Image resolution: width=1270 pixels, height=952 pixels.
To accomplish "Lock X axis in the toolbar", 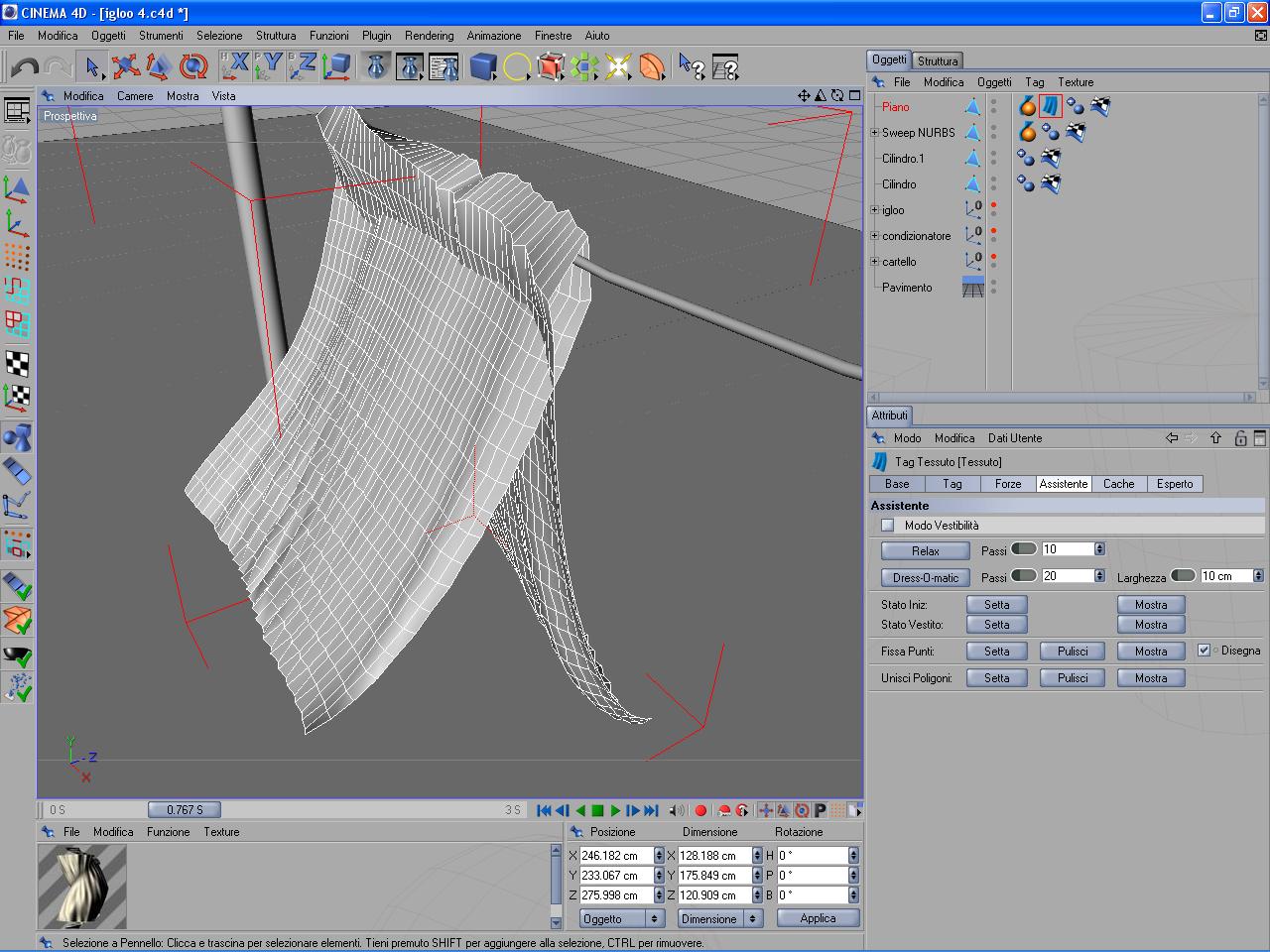I will (x=235, y=67).
